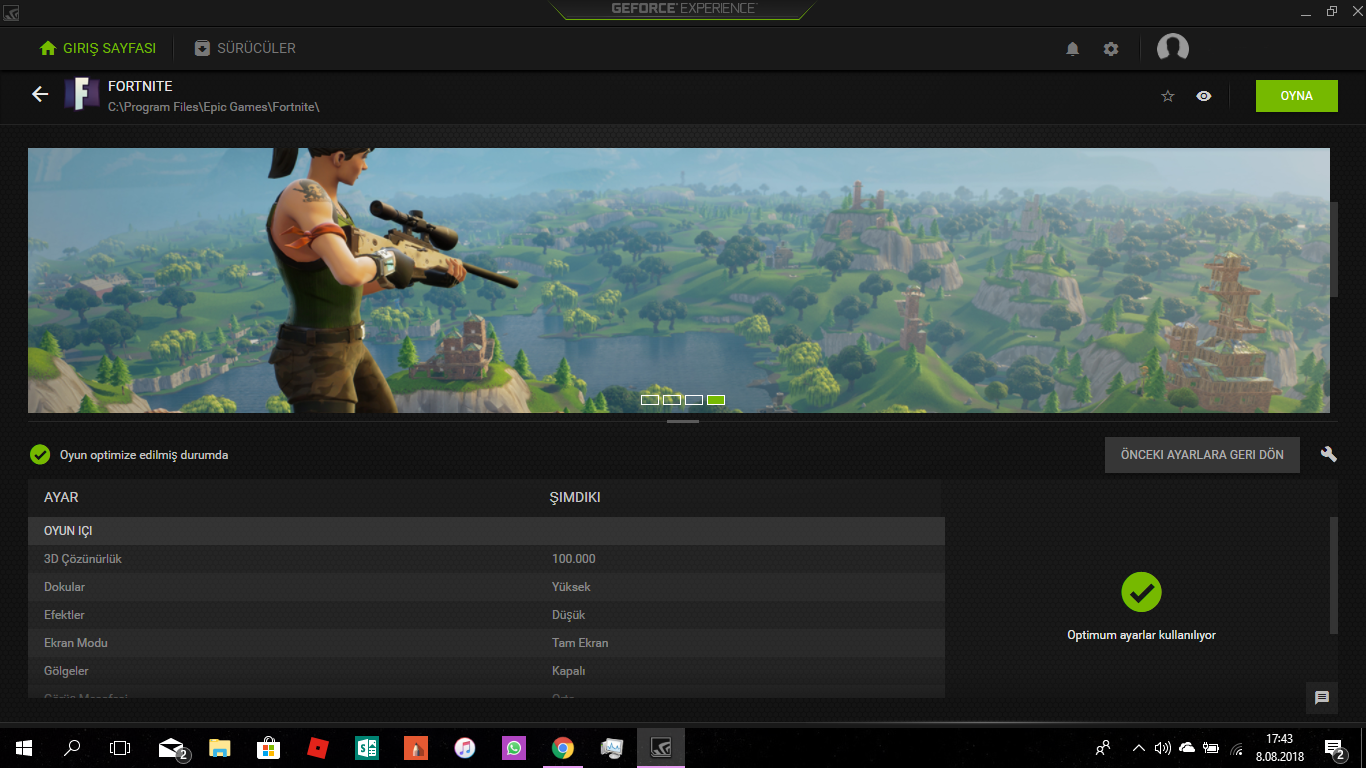
Task: Click the green check next to optimization status
Action: coord(40,455)
